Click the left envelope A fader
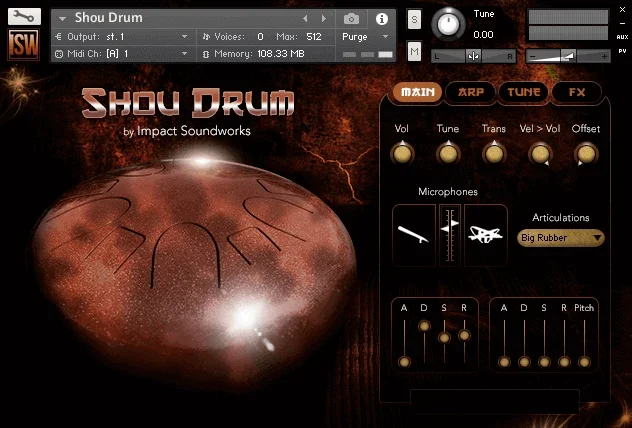Screen dimensions: 632x428 [x=404, y=362]
